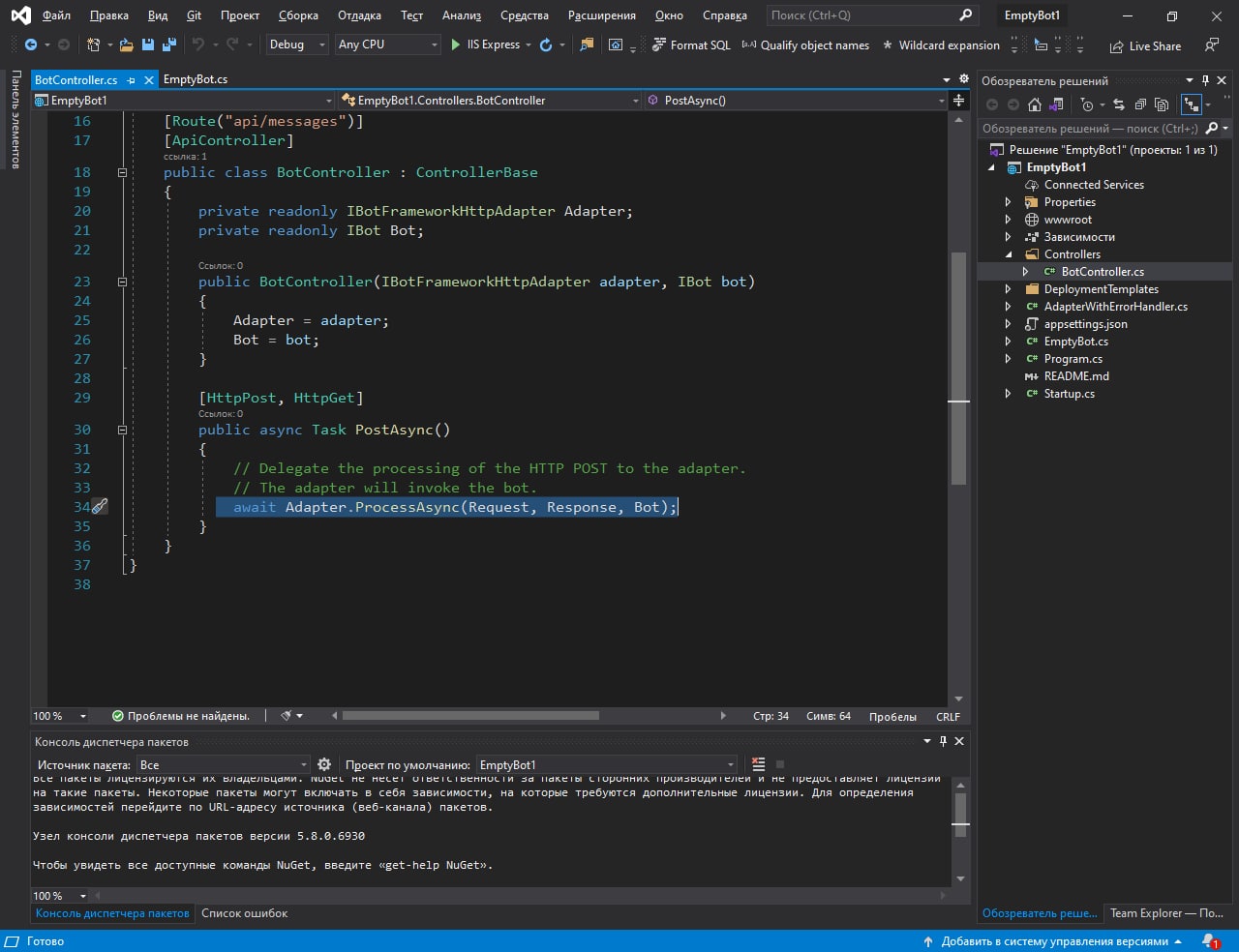Click the notifications bell icon in status bar
The height and width of the screenshot is (952, 1239).
[1209, 941]
